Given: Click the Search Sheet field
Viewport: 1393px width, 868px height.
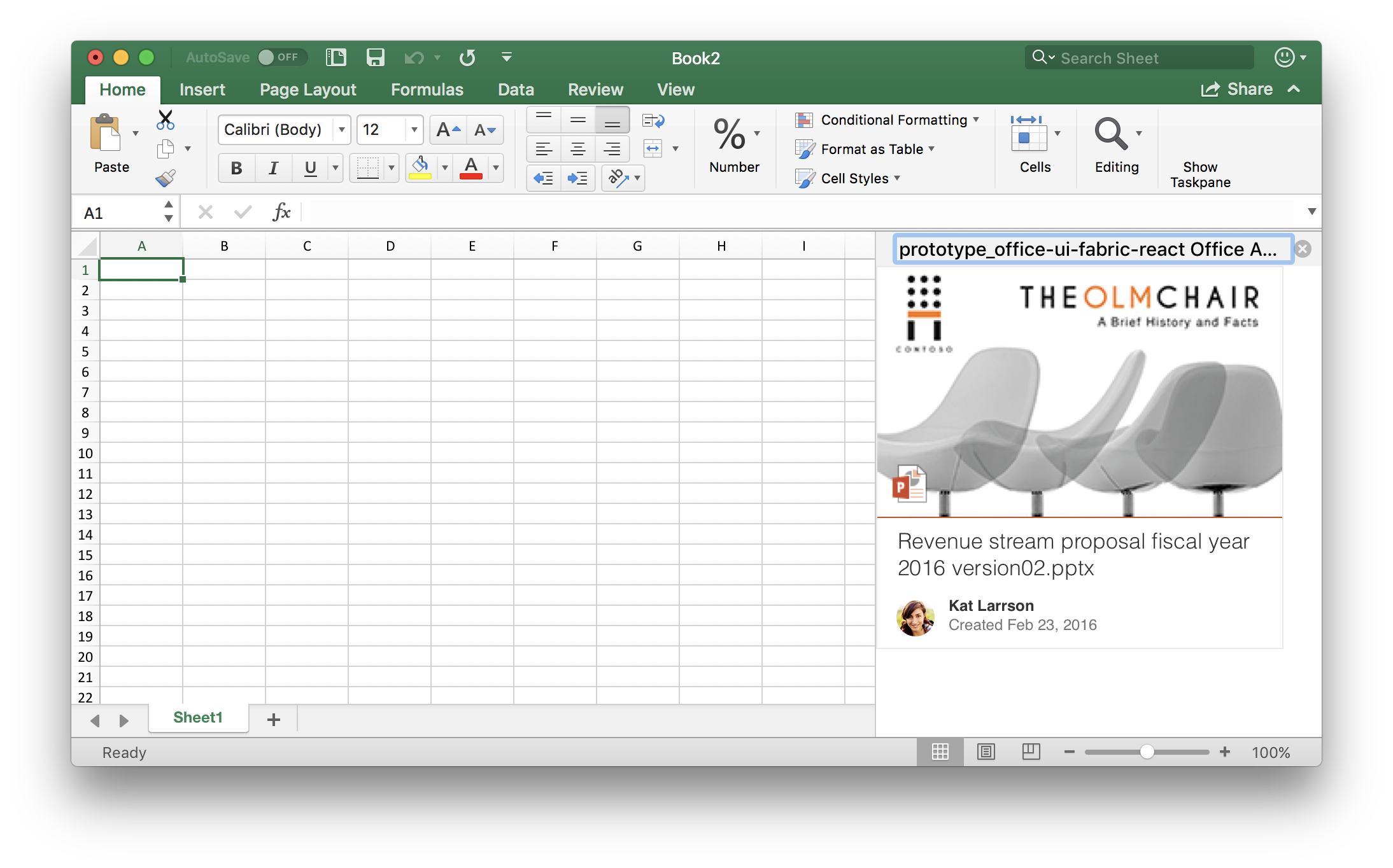Looking at the screenshot, I should [1140, 58].
